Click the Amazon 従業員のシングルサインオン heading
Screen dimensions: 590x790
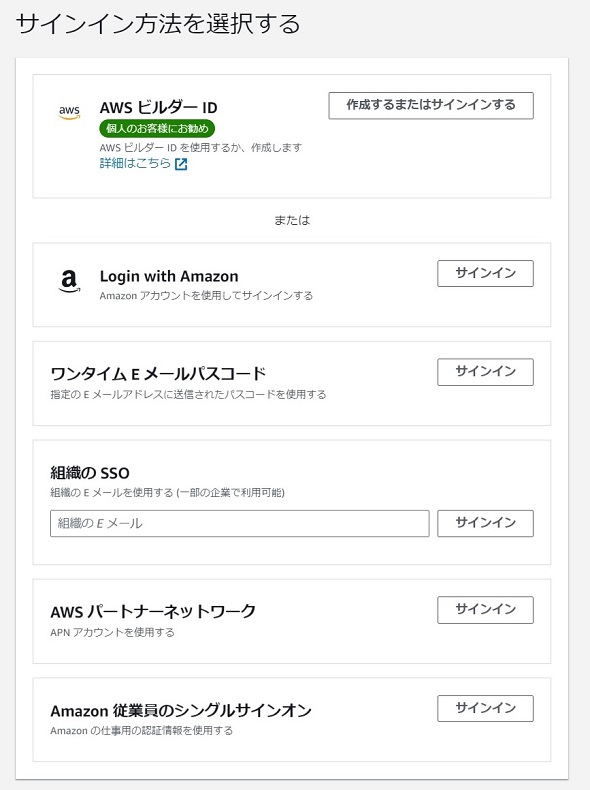tap(181, 710)
